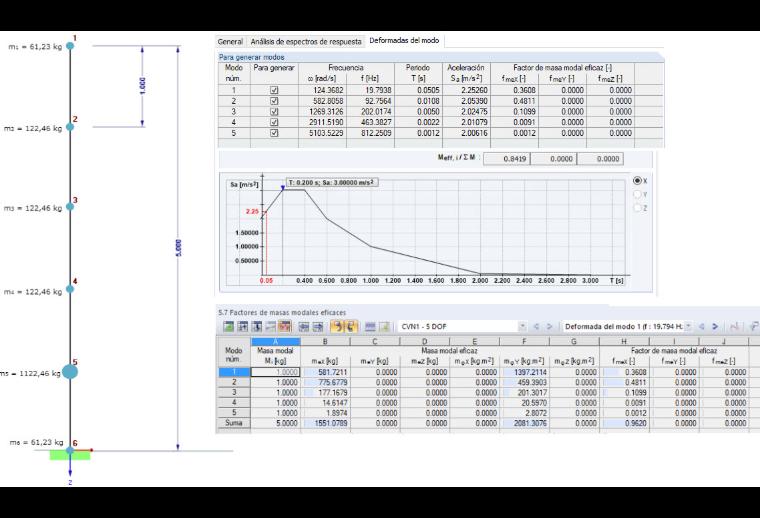Select the Z direction radio button

pyautogui.click(x=637, y=208)
